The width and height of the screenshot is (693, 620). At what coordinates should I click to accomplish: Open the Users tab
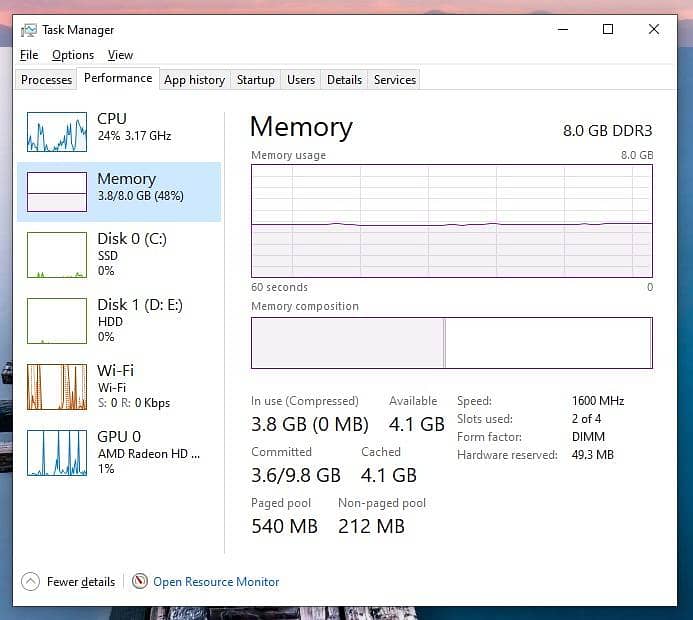click(x=301, y=80)
